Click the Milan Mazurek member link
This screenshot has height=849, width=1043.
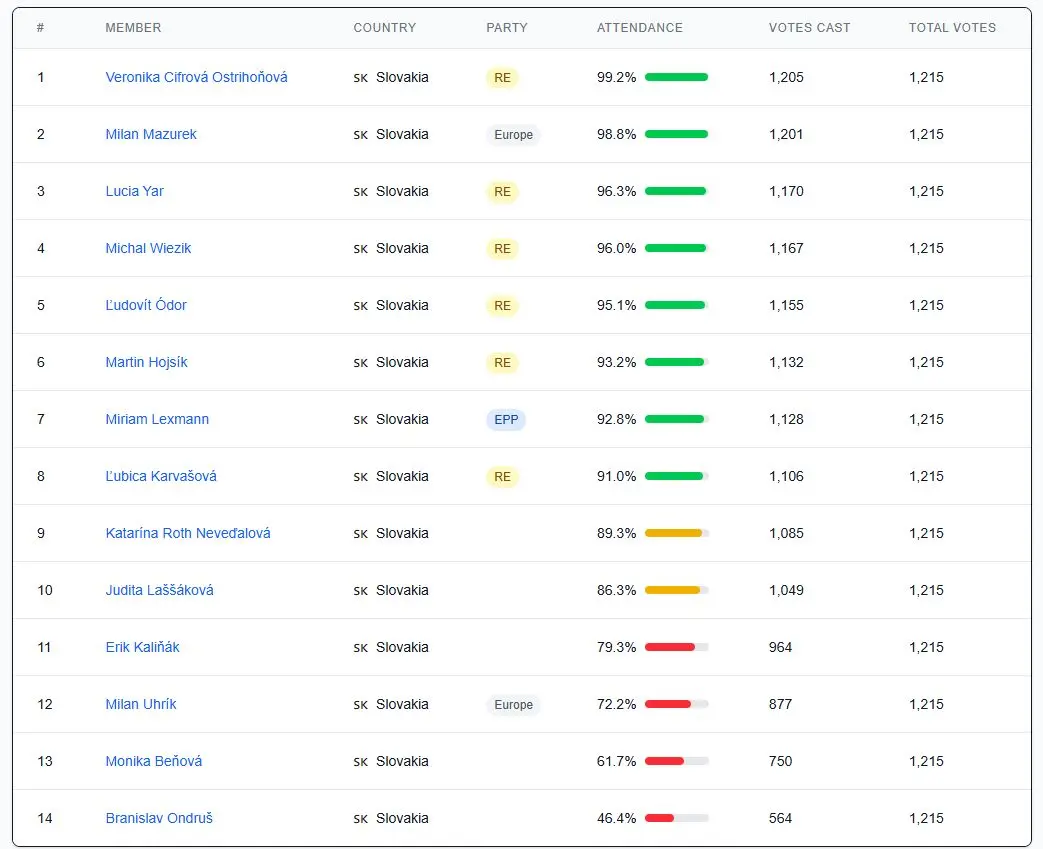coord(151,134)
